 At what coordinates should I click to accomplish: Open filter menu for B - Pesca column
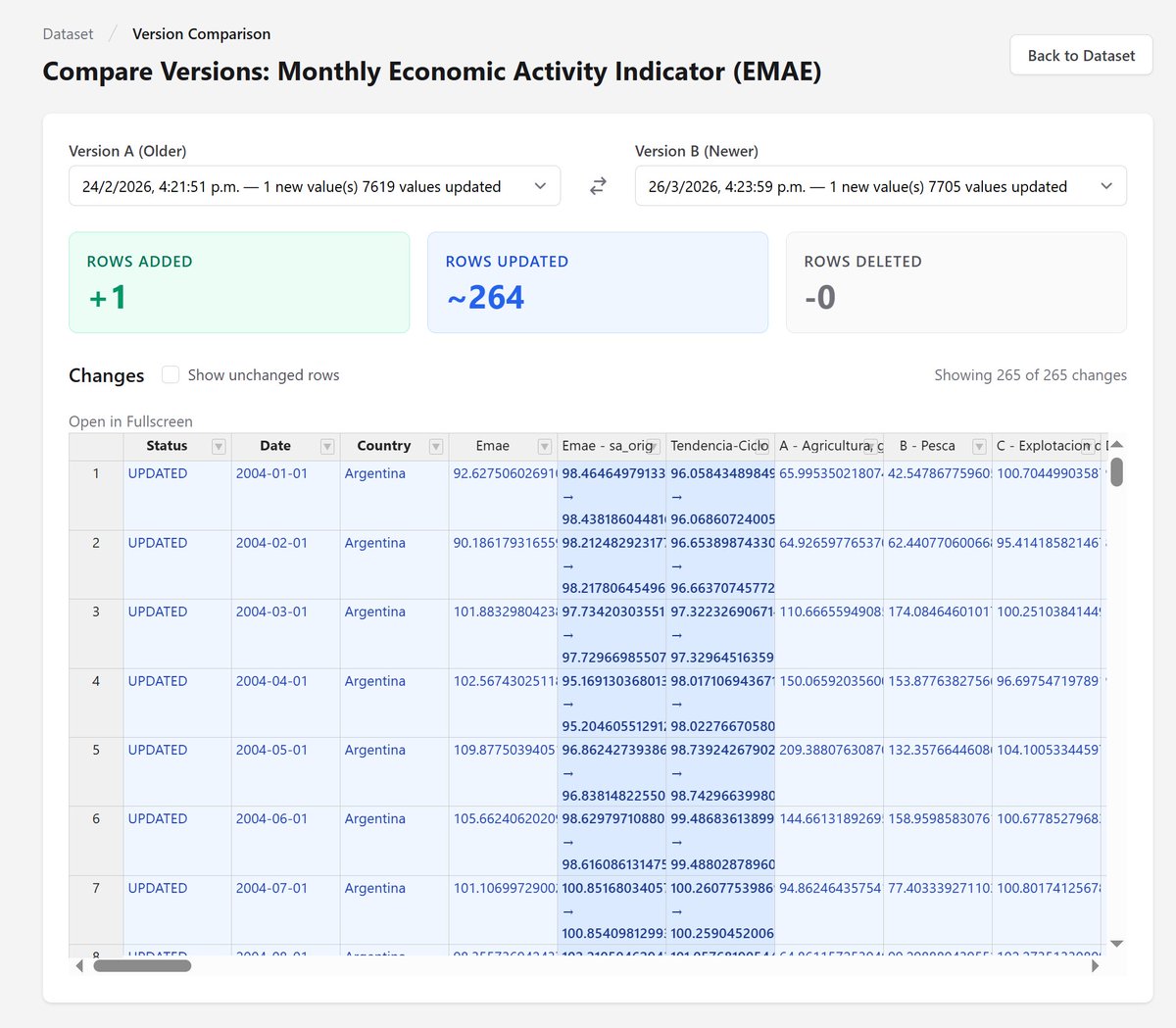[x=979, y=447]
